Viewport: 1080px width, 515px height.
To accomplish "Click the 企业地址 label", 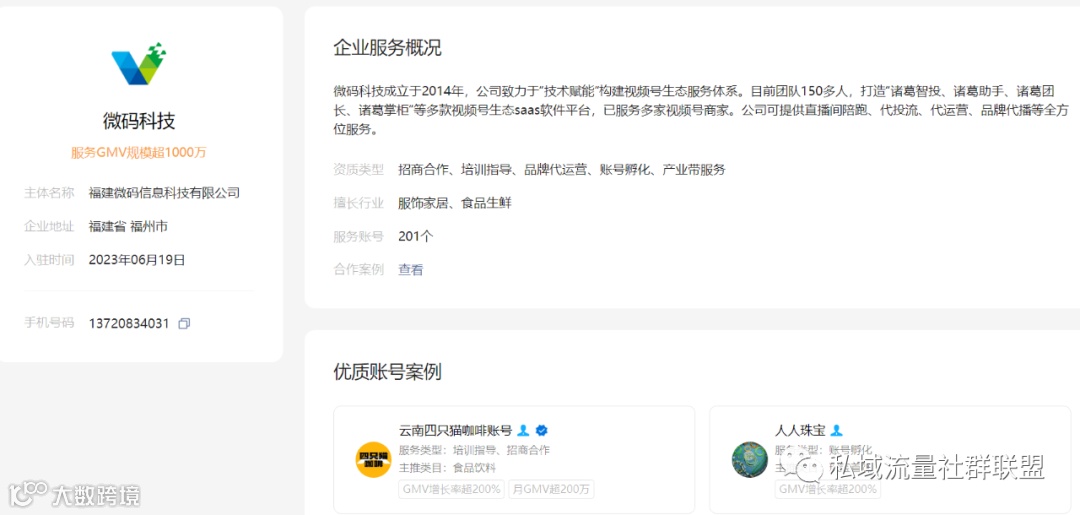I will pos(49,227).
